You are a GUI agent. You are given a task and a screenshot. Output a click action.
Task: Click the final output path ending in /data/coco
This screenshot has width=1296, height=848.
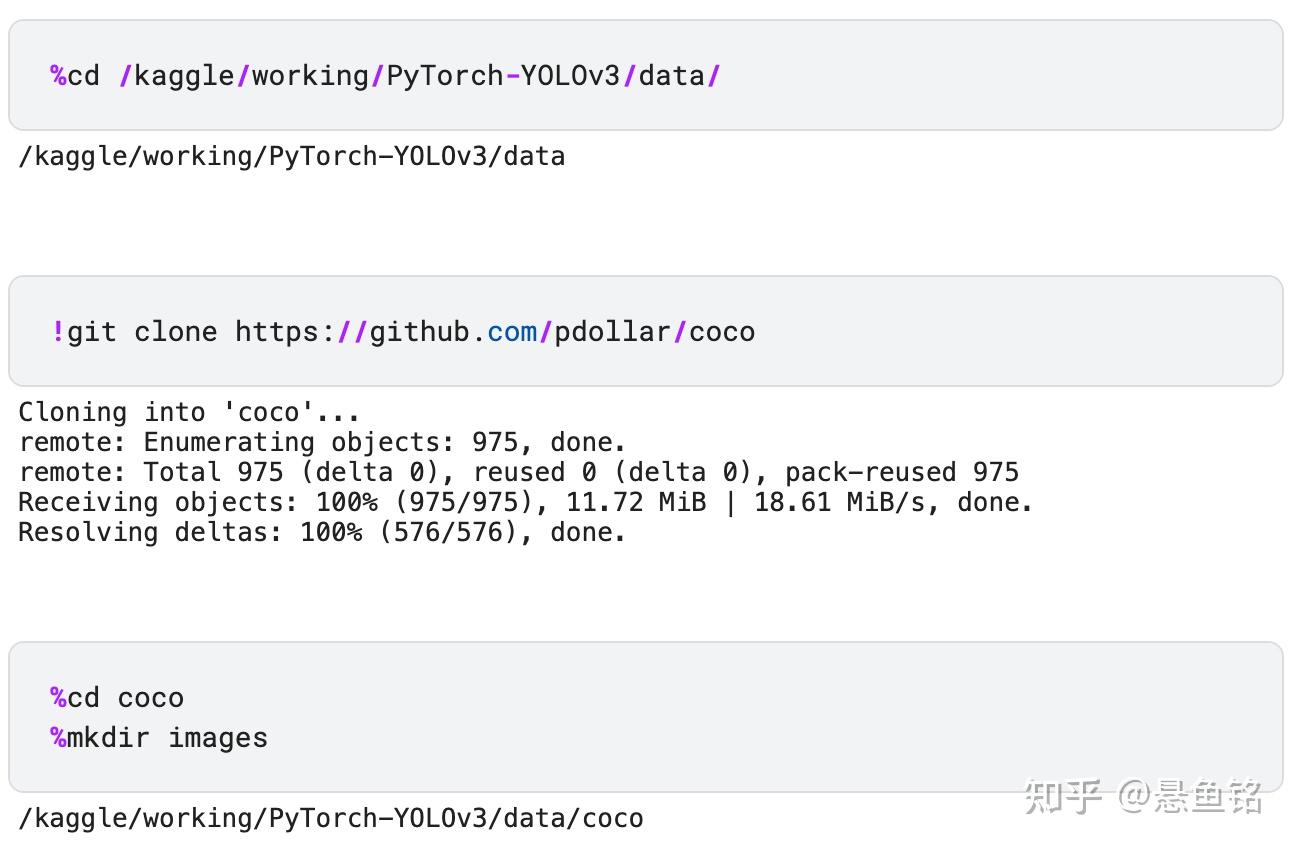coord(330,818)
